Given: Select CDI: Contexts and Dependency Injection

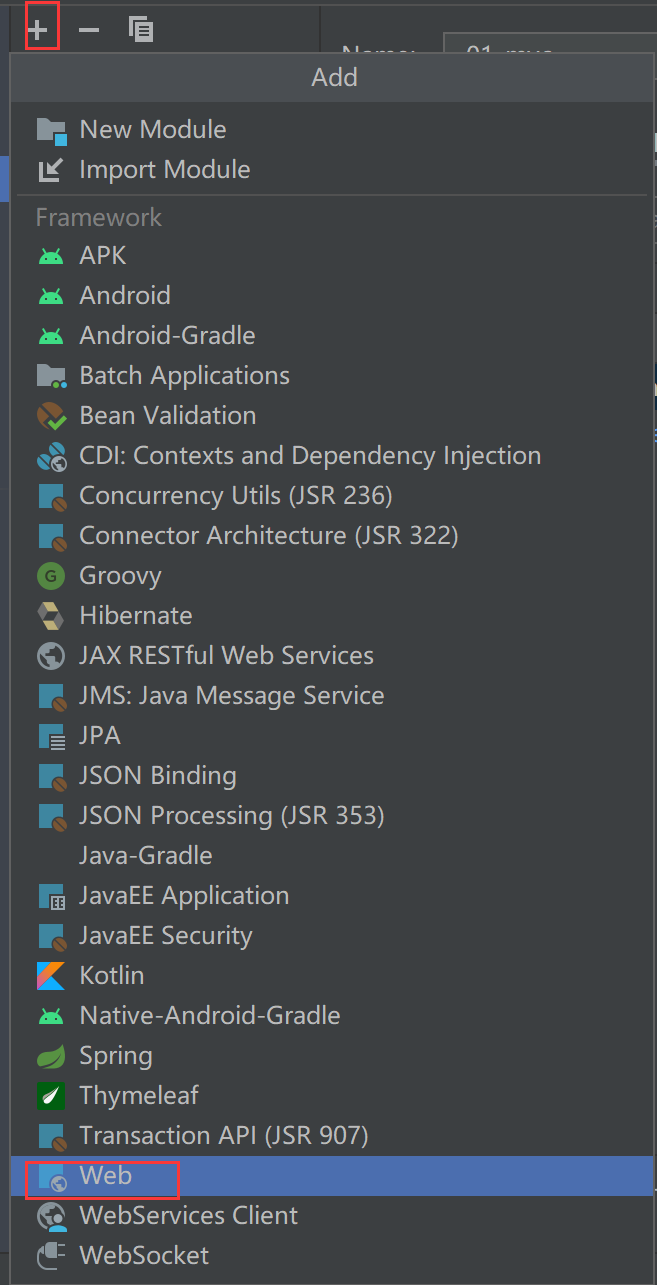Looking at the screenshot, I should click(x=310, y=456).
